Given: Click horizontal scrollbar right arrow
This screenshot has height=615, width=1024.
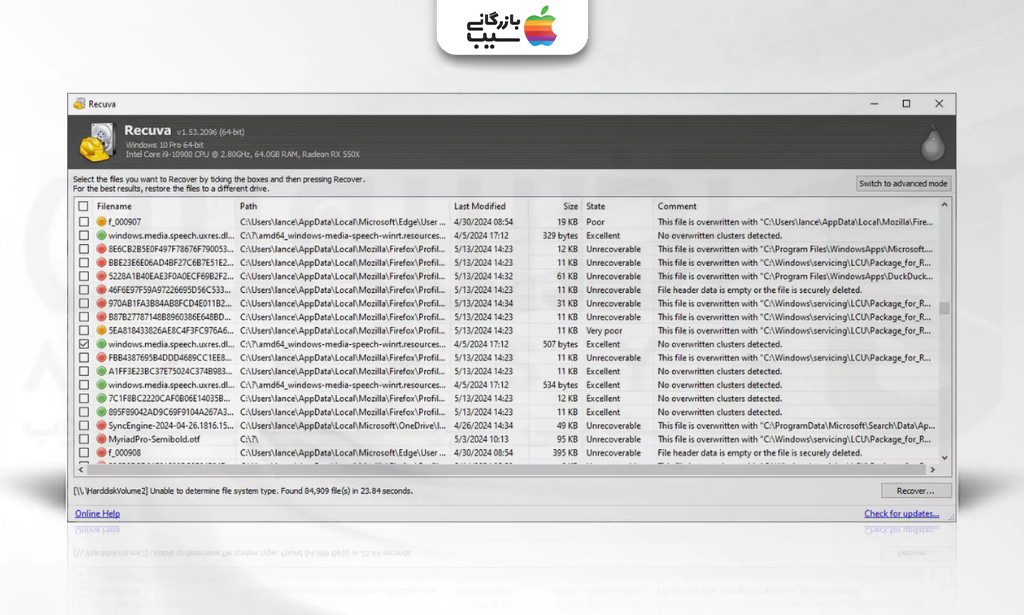Looking at the screenshot, I should pos(933,469).
